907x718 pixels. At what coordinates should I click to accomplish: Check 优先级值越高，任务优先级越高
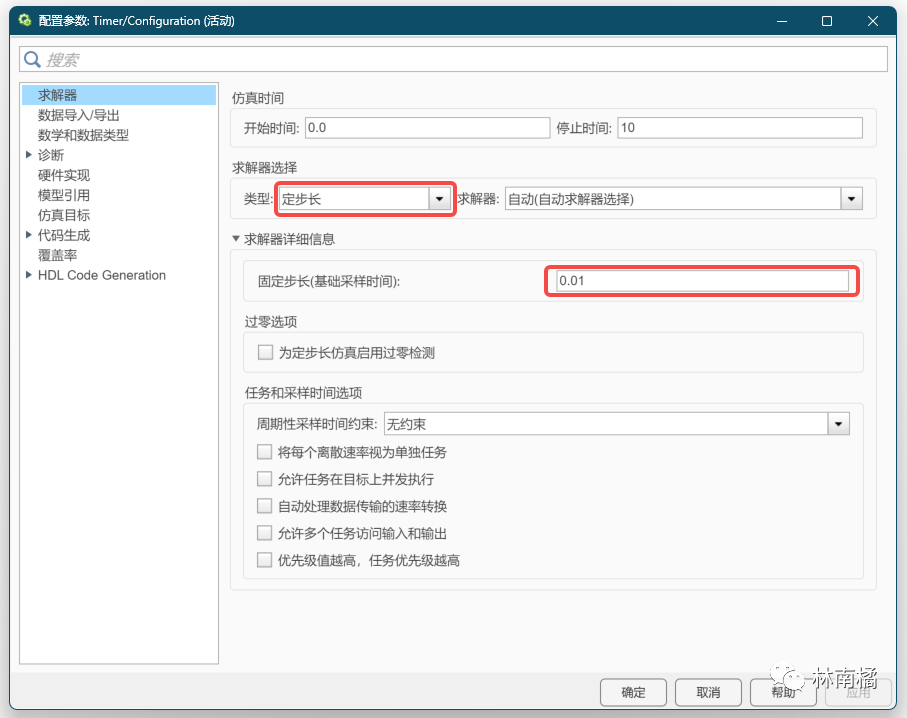[264, 560]
